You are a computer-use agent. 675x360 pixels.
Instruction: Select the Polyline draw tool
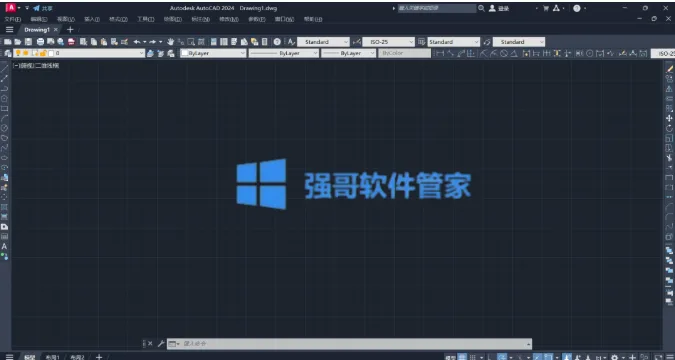tap(5, 88)
